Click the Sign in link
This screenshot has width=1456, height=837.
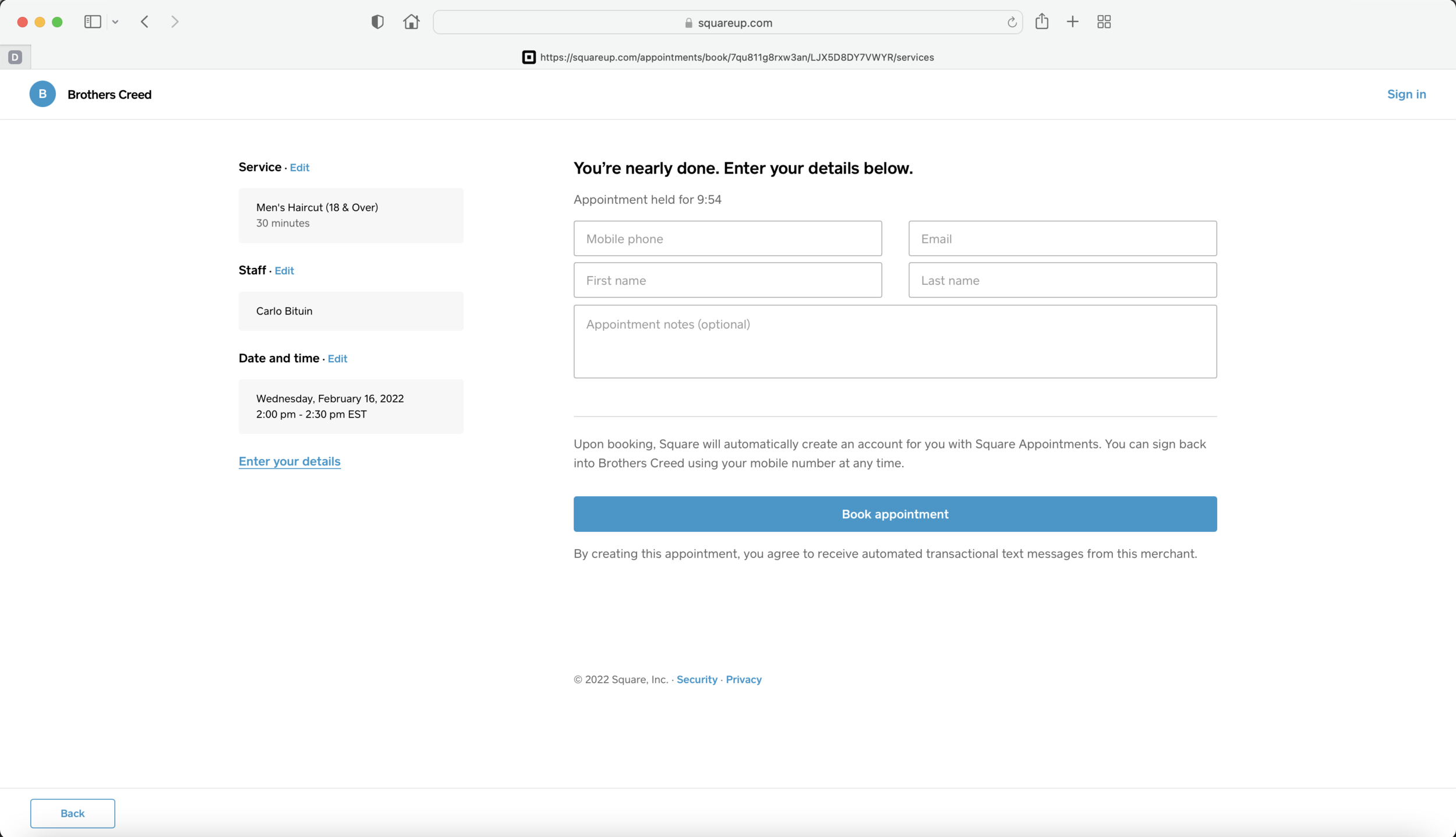[1406, 94]
